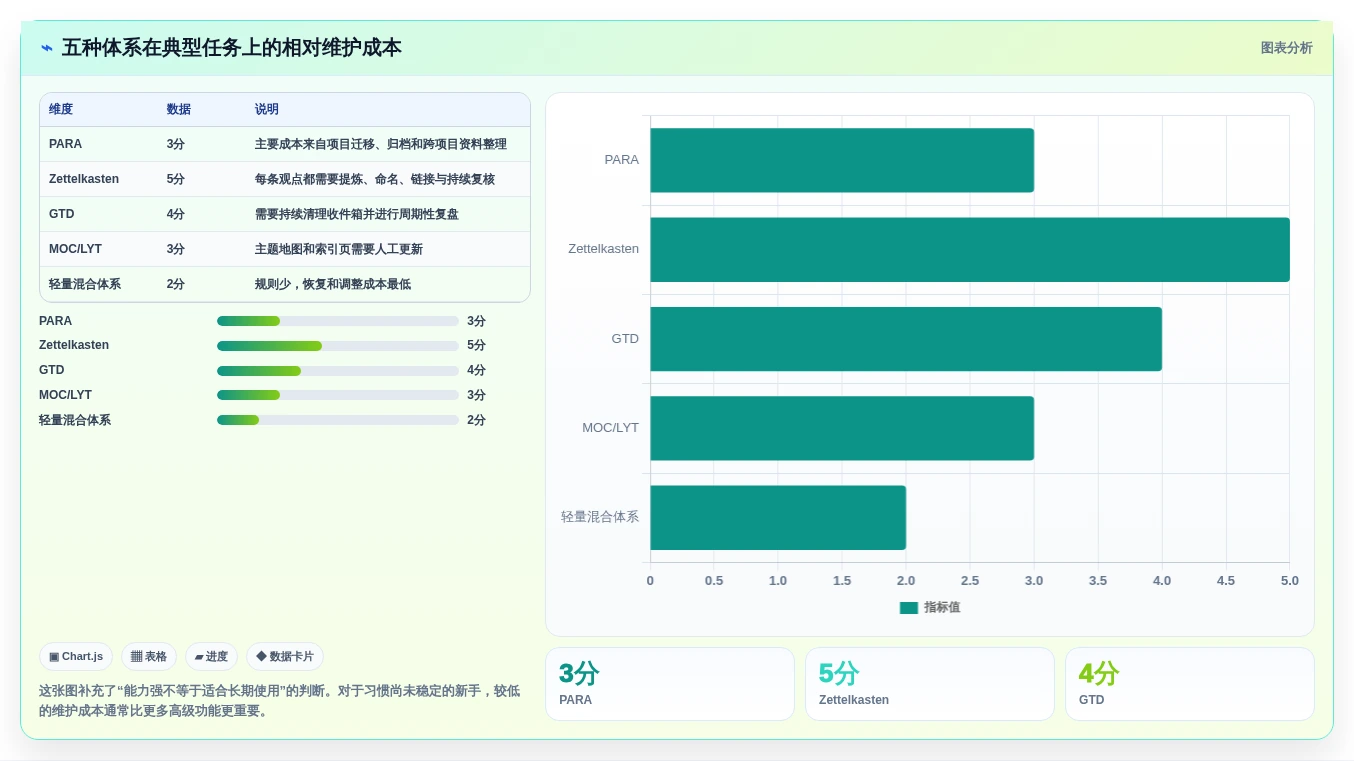Click the chart title 五种体系在典型任务上的相对维护成本
The width and height of the screenshot is (1354, 761).
pos(232,48)
